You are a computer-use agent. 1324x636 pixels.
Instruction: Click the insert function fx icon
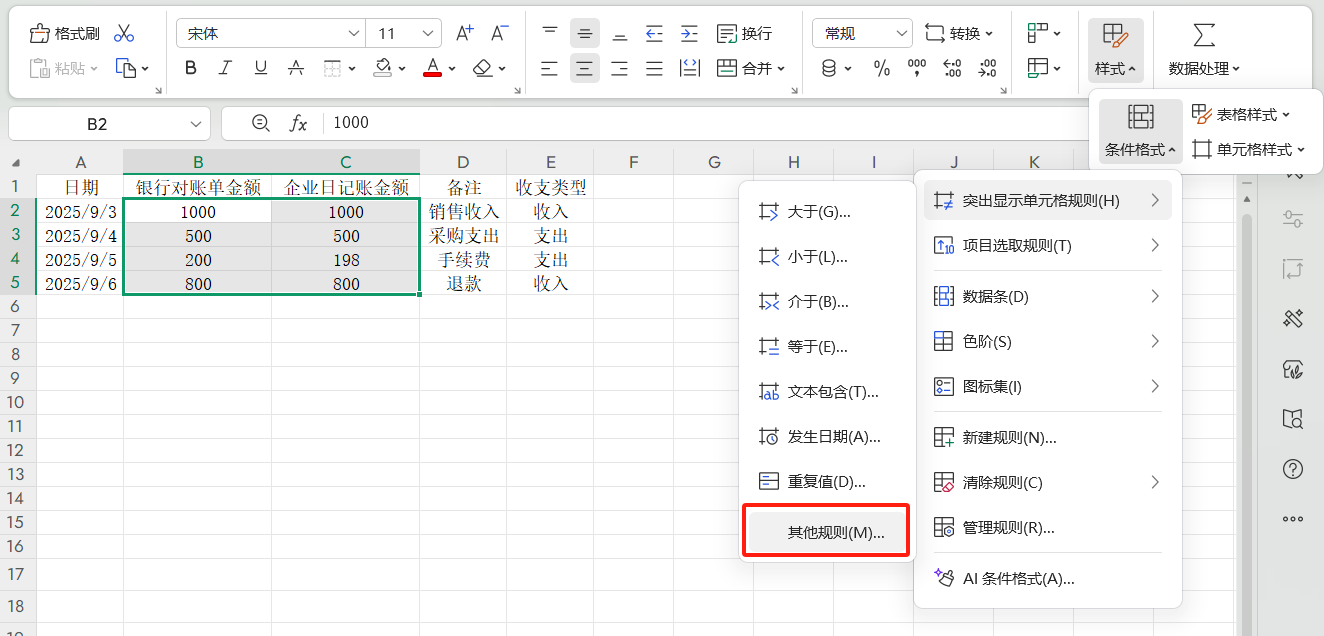(298, 123)
